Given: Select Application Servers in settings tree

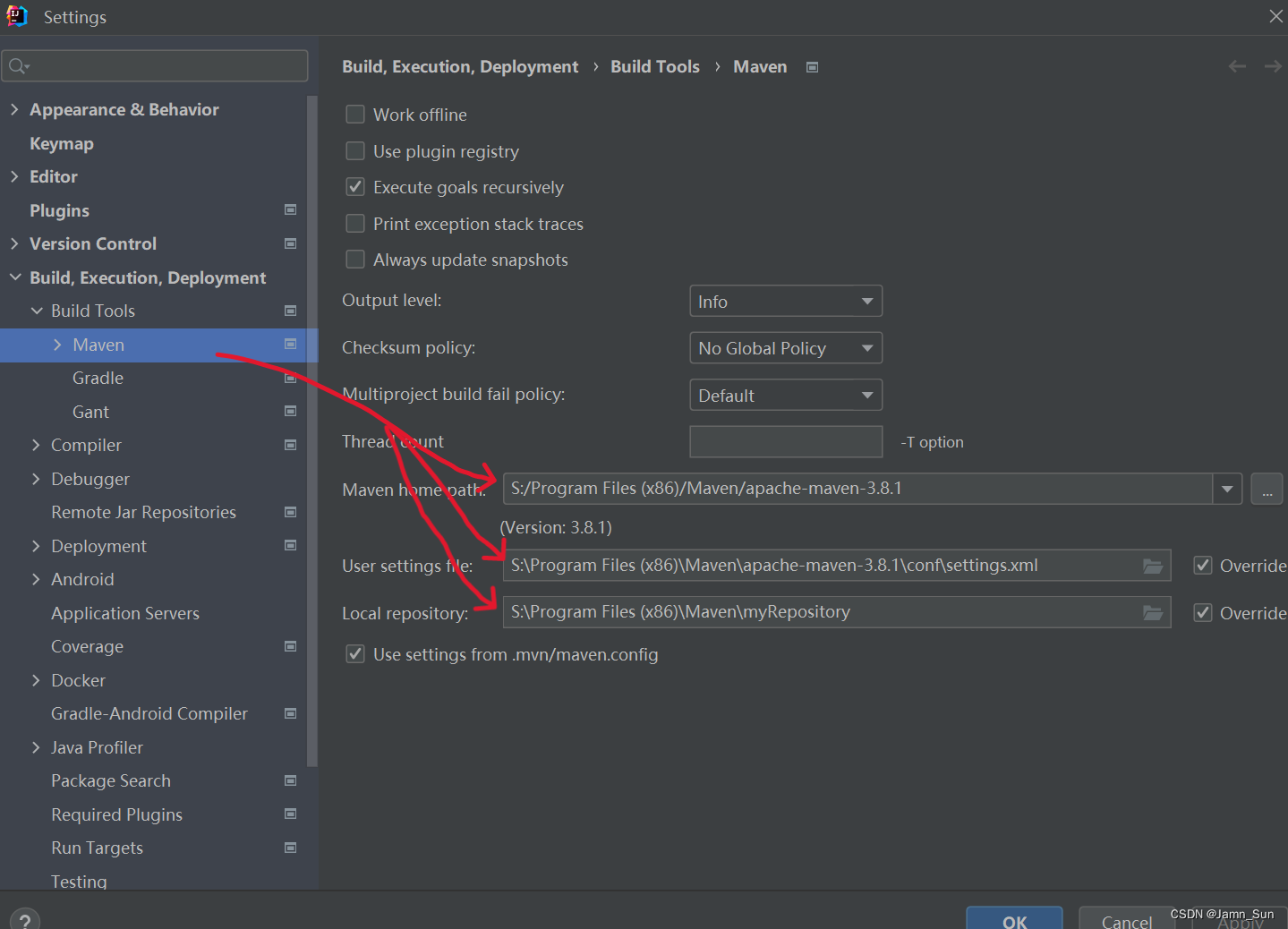Looking at the screenshot, I should (x=125, y=613).
